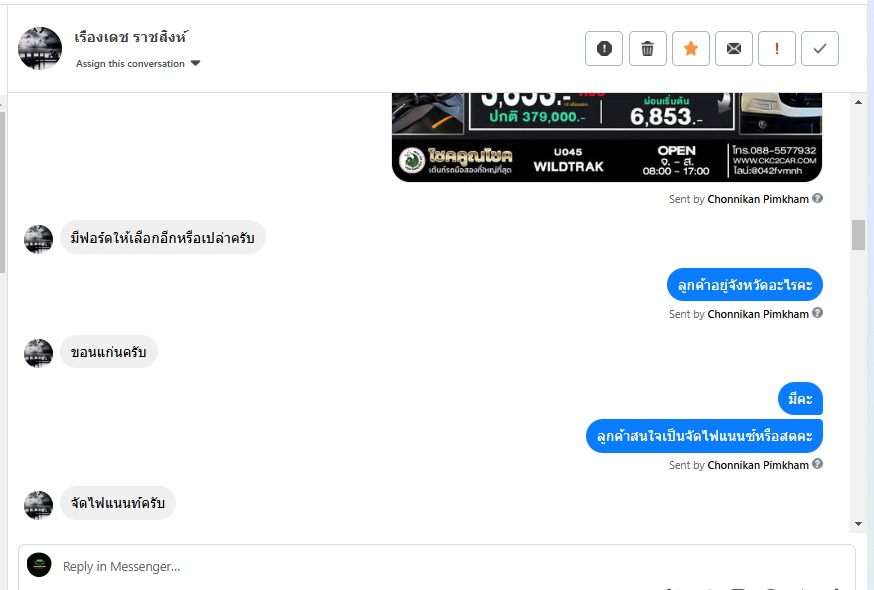The height and width of the screenshot is (590, 874).
Task: Click the chat scrollbar thumb
Action: coord(858,235)
